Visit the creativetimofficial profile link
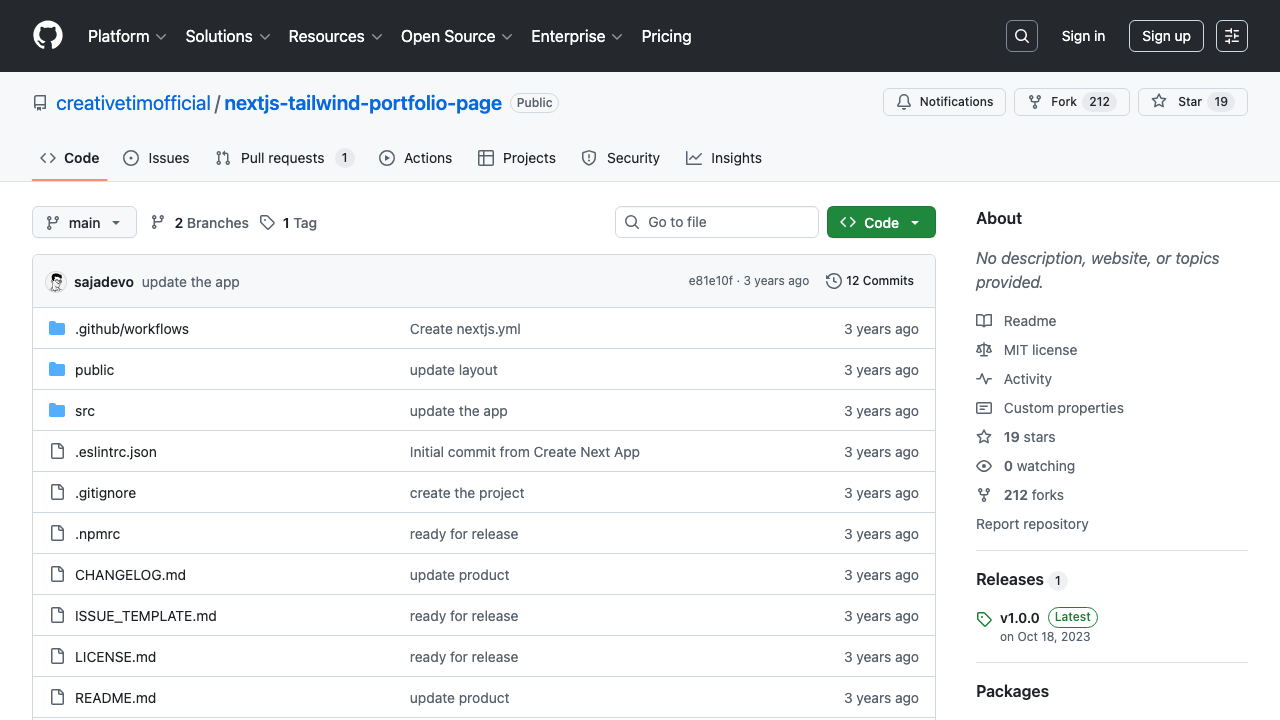 tap(135, 102)
